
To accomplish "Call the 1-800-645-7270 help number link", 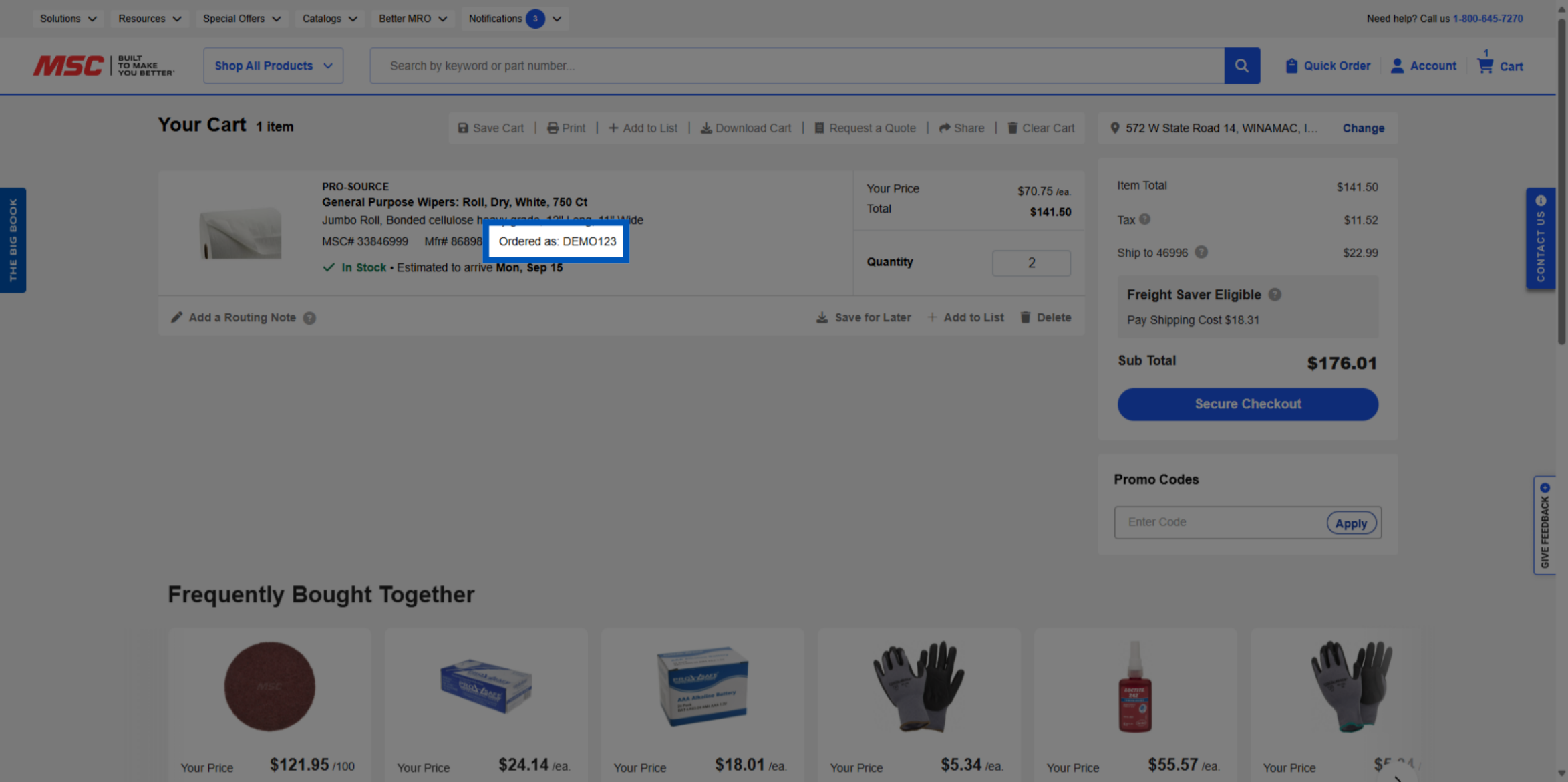I will (x=1488, y=19).
